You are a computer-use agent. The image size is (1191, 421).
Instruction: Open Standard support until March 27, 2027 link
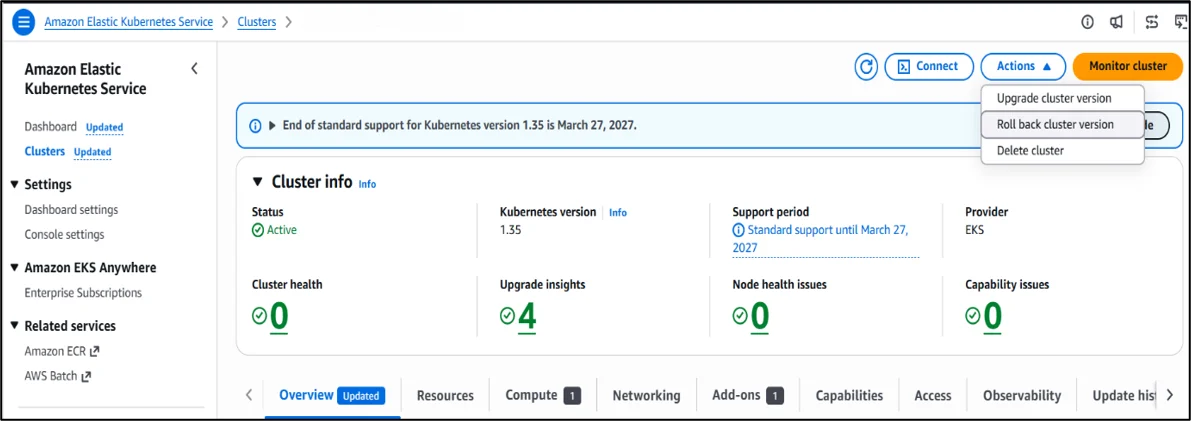pos(826,239)
